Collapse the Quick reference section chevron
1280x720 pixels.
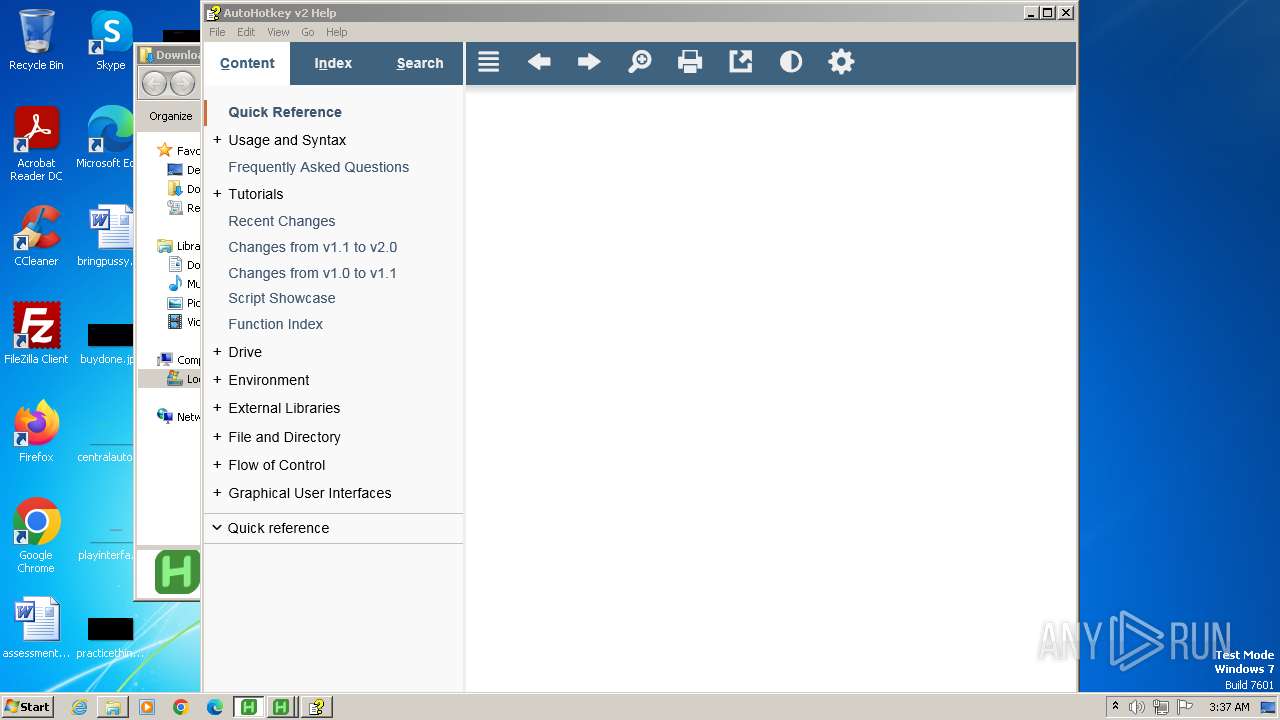[x=216, y=528]
